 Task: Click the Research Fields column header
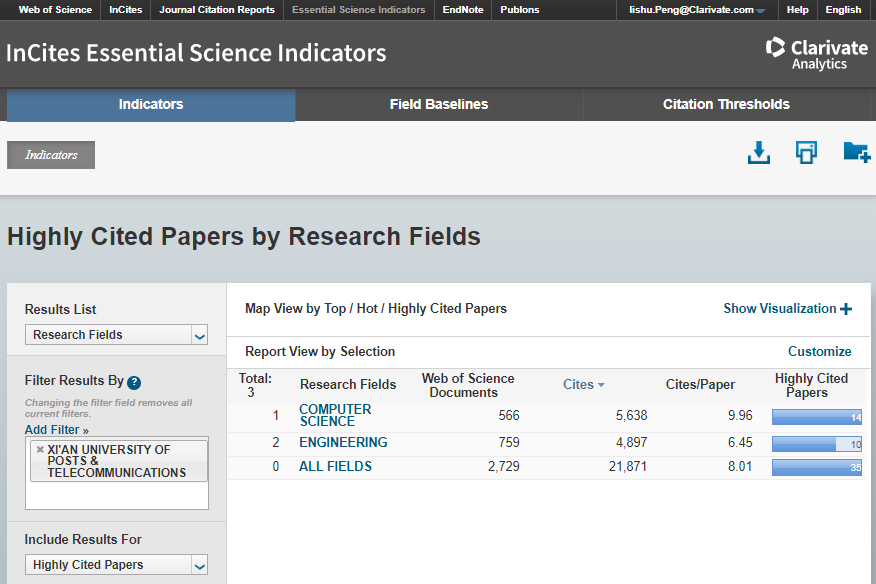coord(347,384)
